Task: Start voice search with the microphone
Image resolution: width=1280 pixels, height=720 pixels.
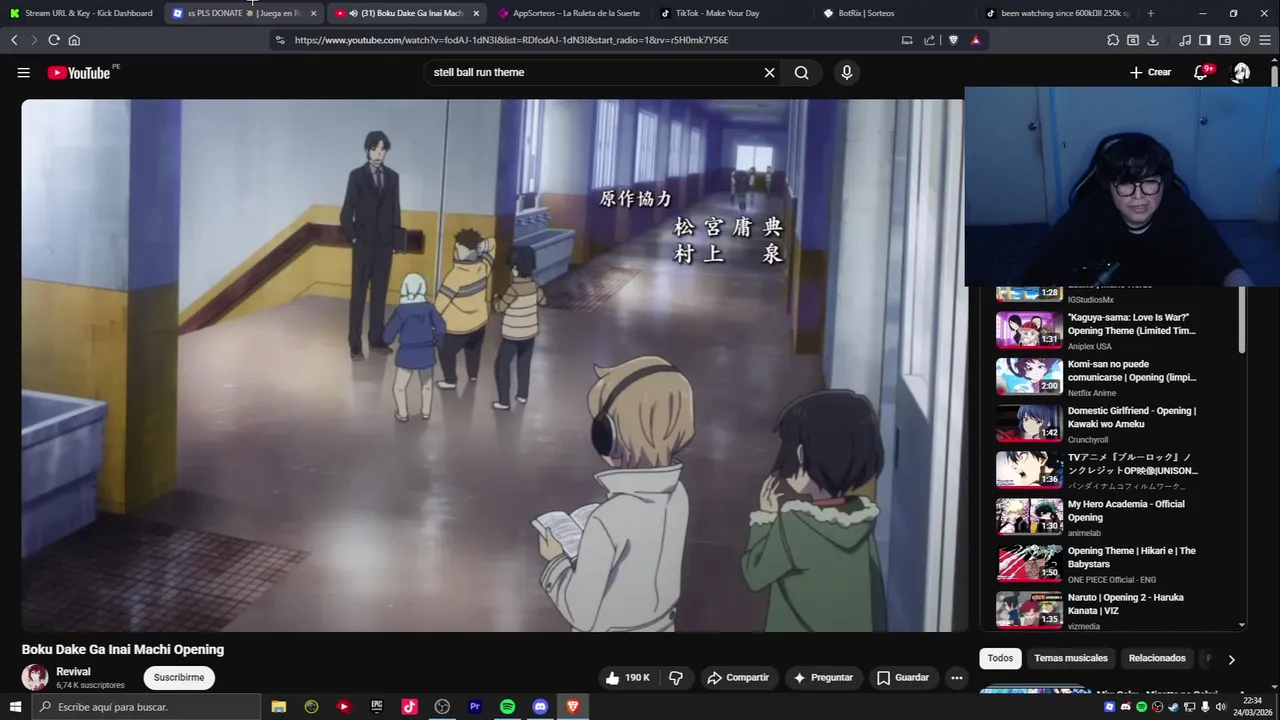Action: pyautogui.click(x=846, y=72)
